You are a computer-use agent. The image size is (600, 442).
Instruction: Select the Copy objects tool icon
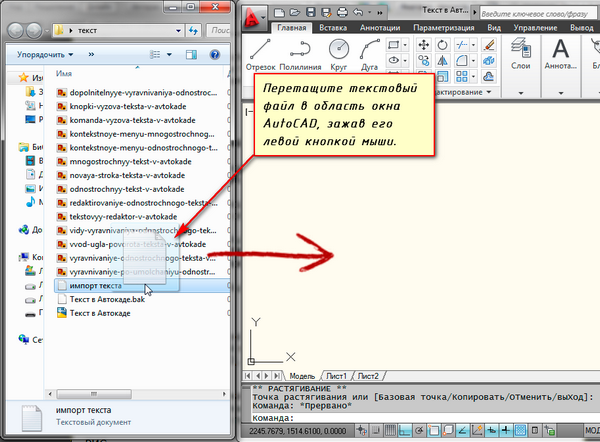coord(424,60)
